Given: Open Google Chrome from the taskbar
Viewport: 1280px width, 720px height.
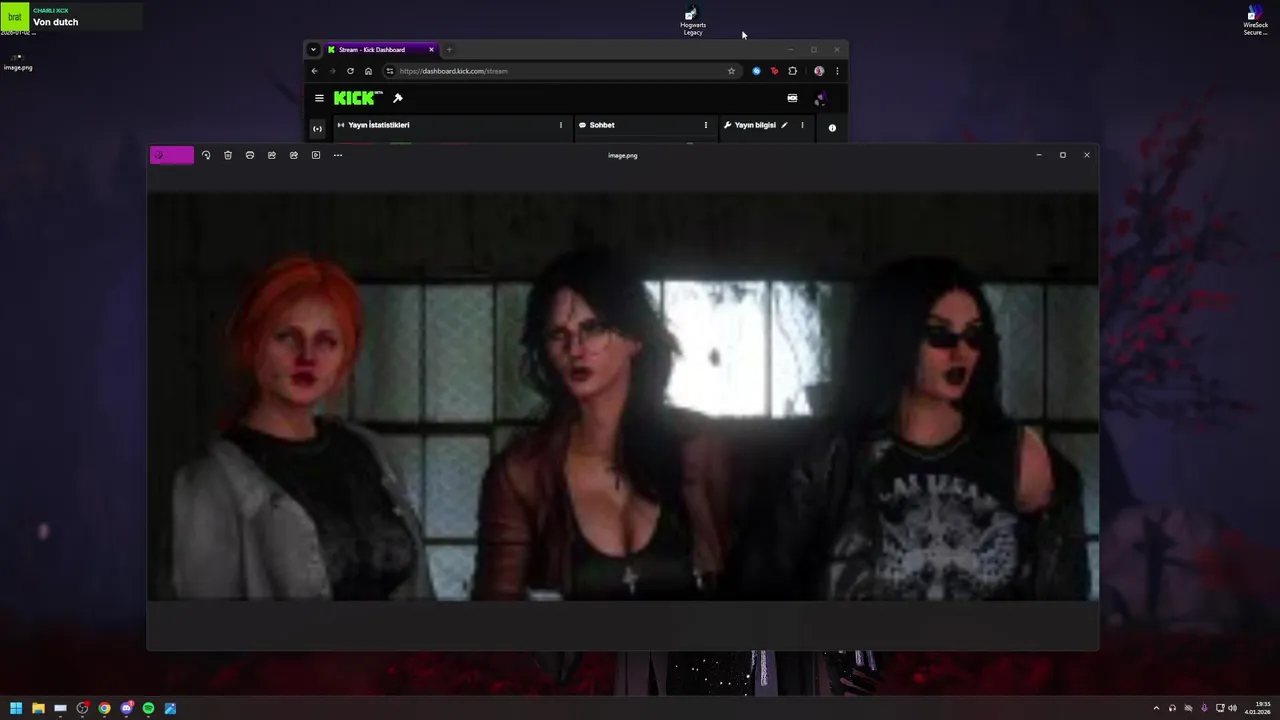Looking at the screenshot, I should pos(104,708).
